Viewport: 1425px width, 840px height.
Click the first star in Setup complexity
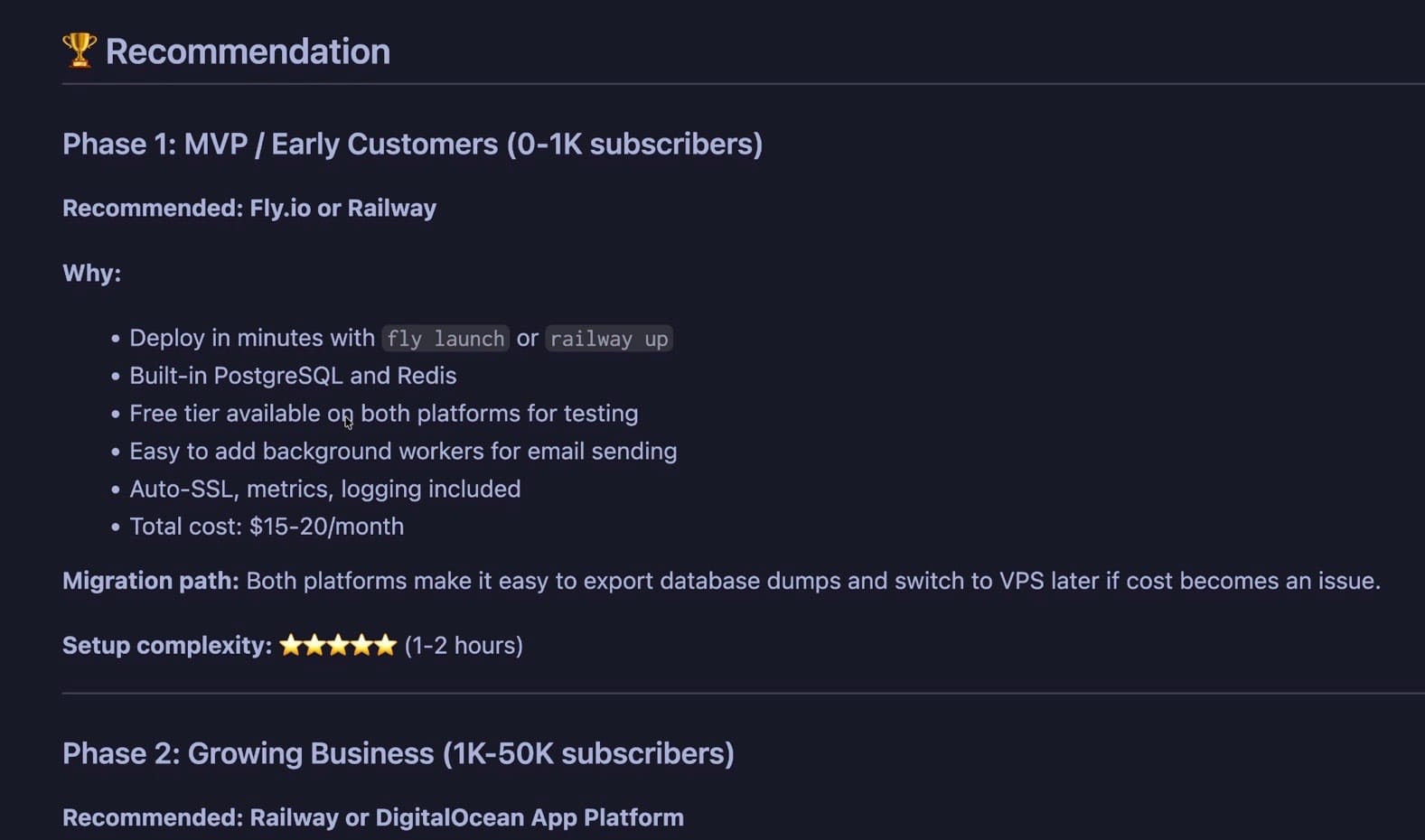[x=291, y=645]
